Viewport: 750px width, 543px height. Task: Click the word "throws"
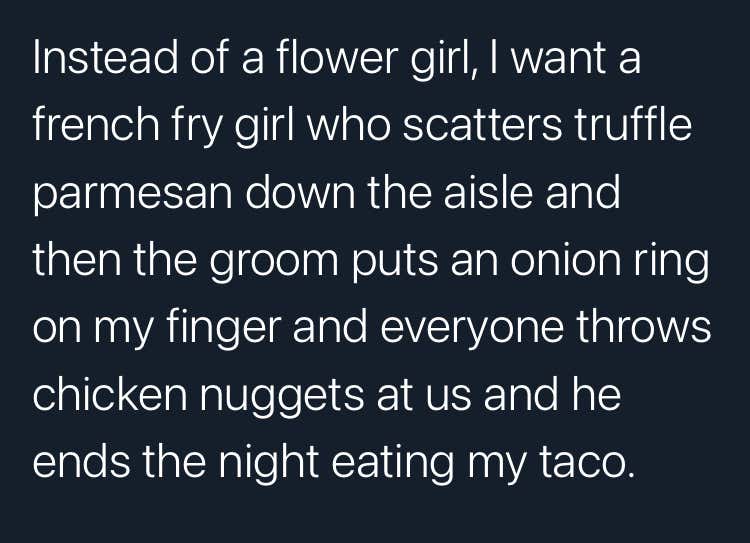pyautogui.click(x=643, y=326)
